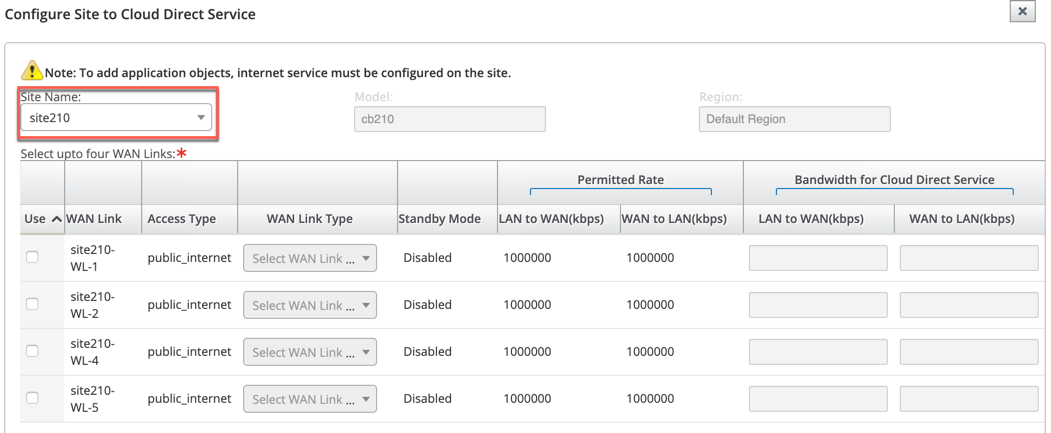Click Cloud Direct WAN to LAN(kbps) column header
Image resolution: width=1051 pixels, height=433 pixels.
pos(969,219)
